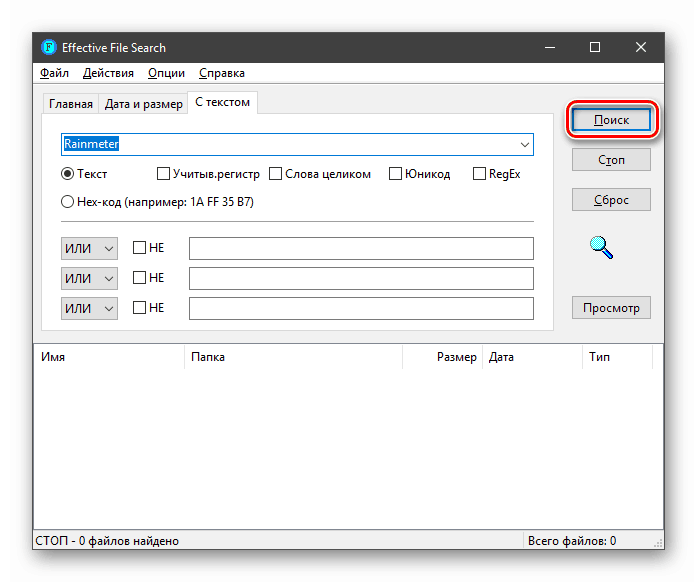Open the Опции menu

(x=166, y=73)
